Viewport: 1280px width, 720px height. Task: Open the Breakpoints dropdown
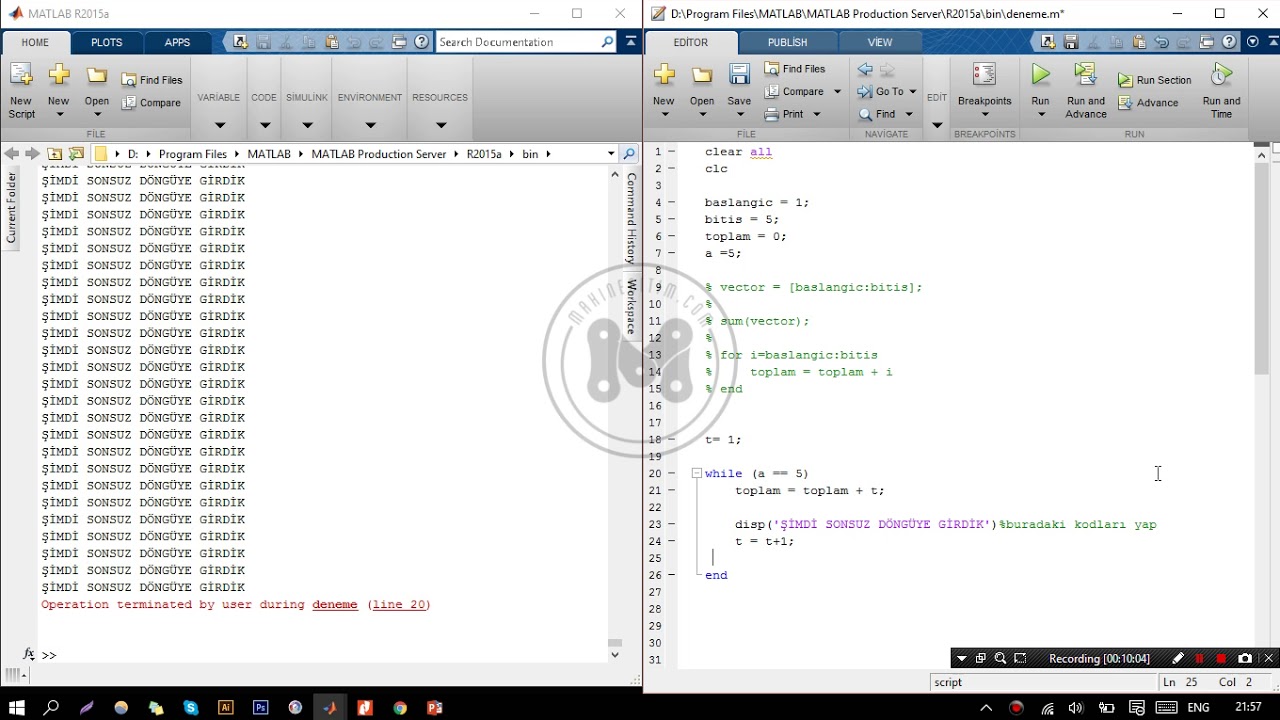click(x=984, y=114)
